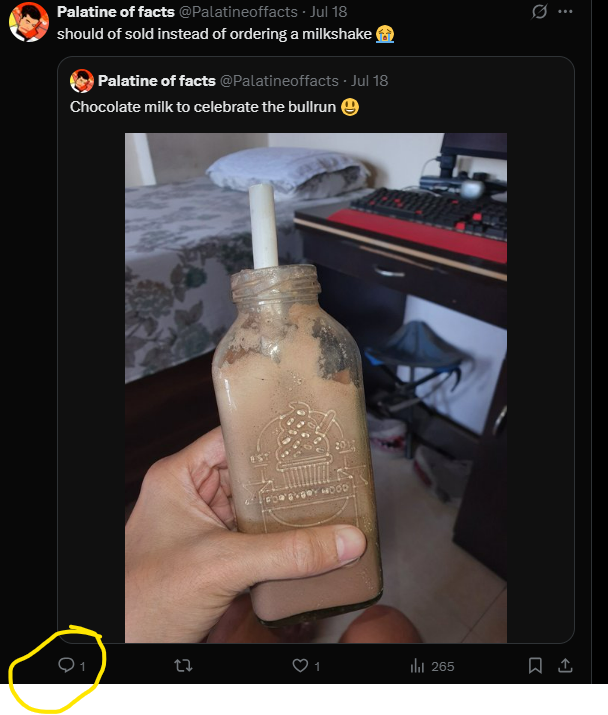Click the 265 views count

tap(442, 667)
